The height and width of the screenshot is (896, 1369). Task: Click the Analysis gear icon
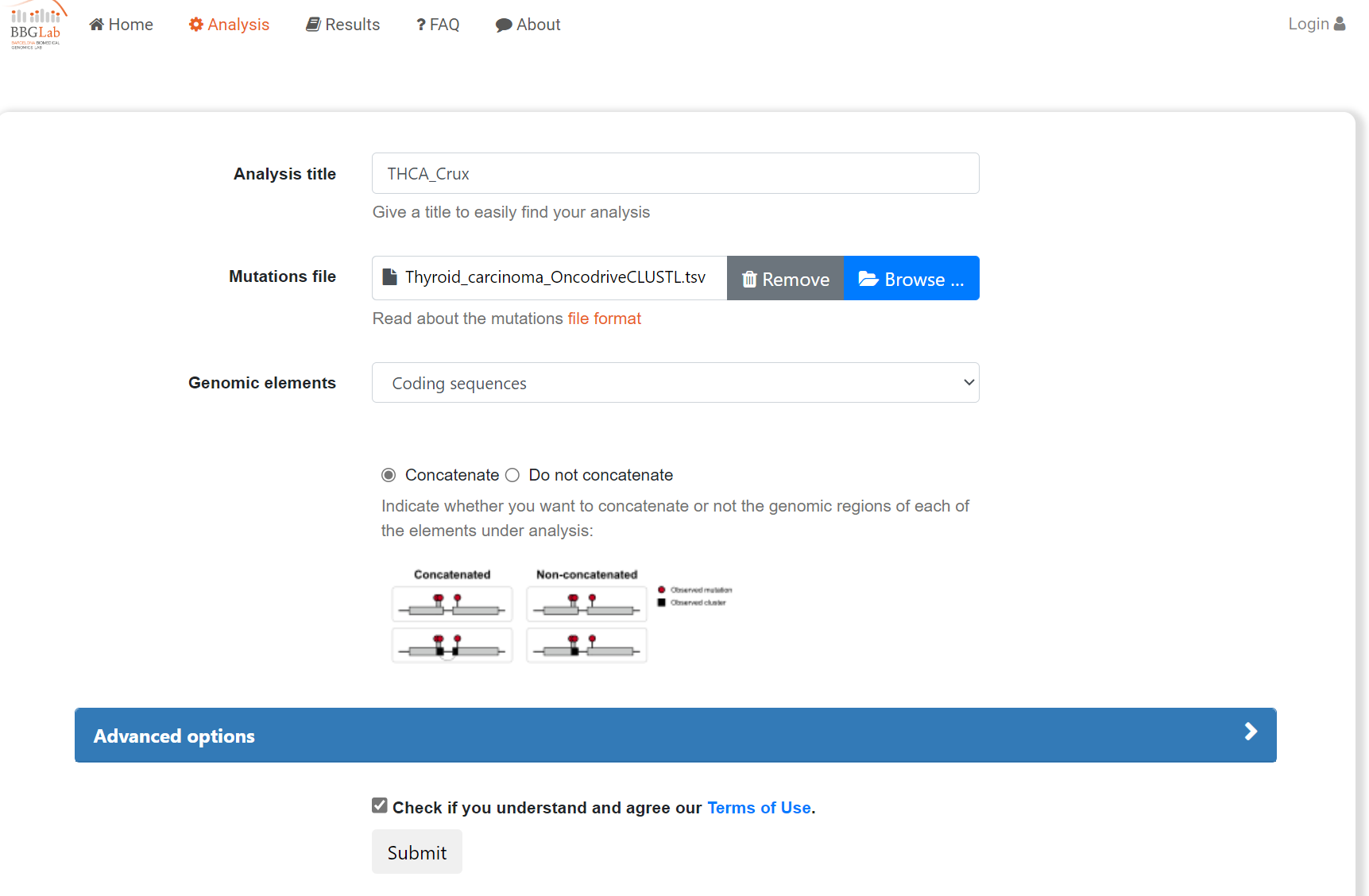tap(196, 25)
